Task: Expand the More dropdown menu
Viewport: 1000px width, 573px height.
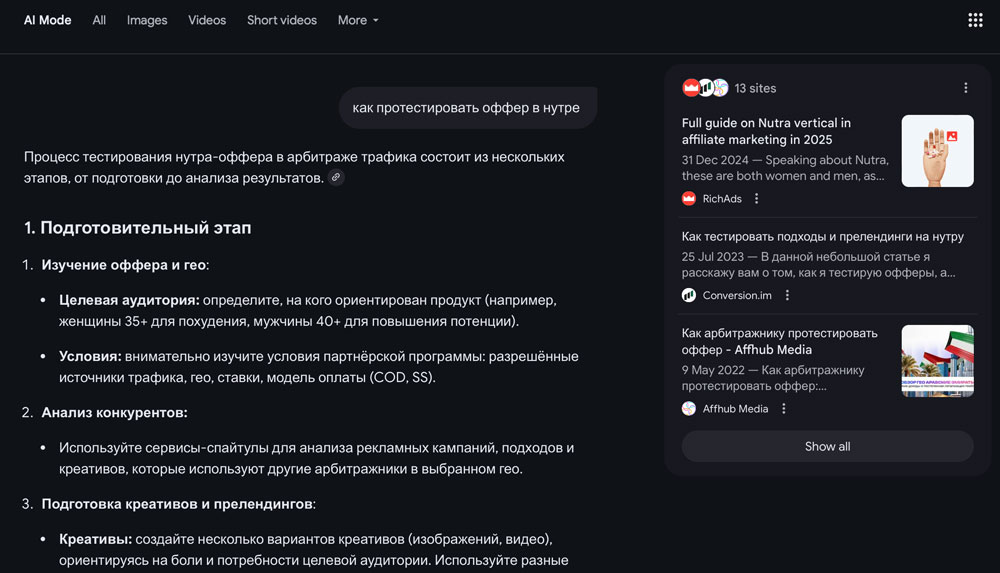Action: click(x=358, y=20)
